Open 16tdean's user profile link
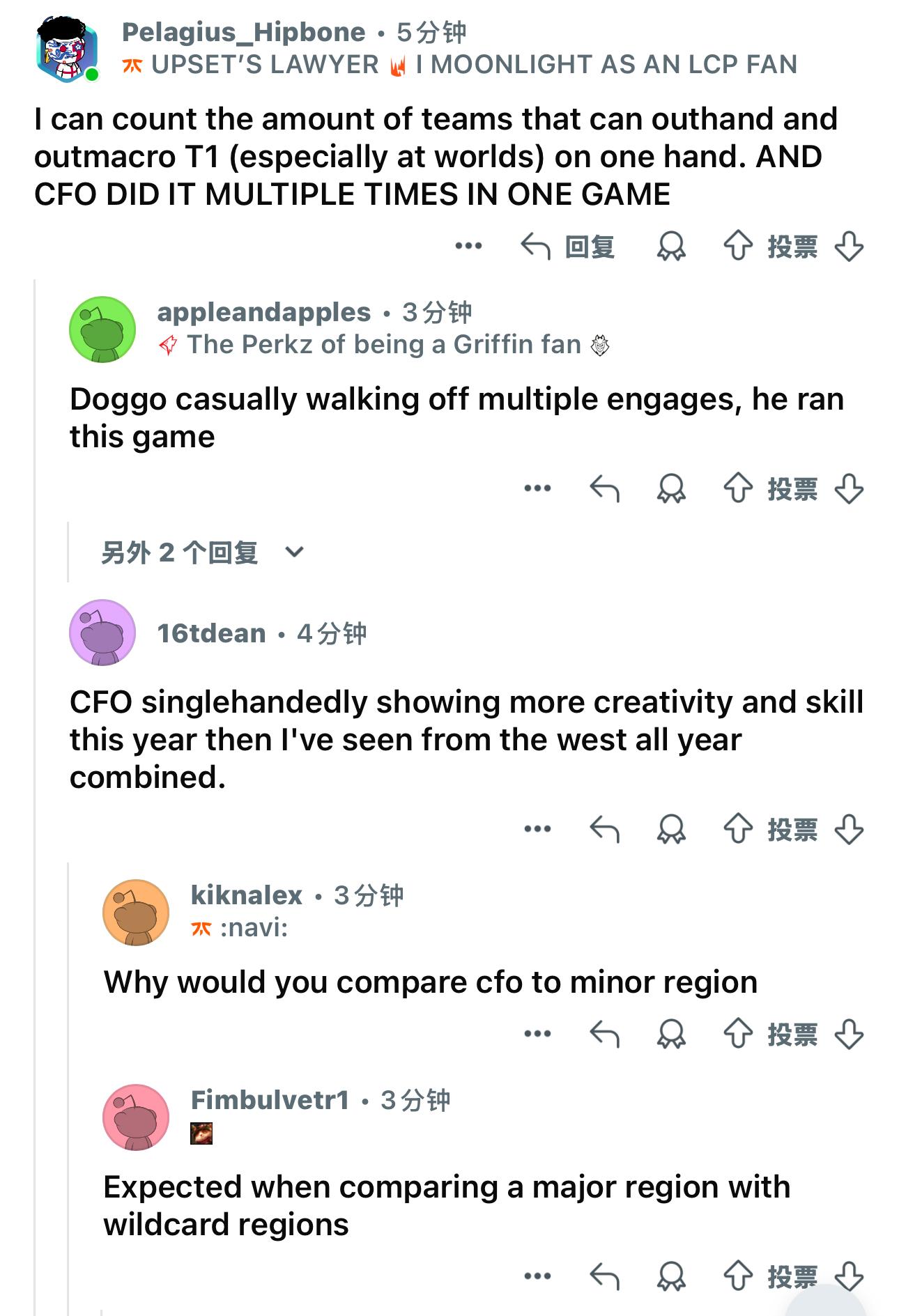The width and height of the screenshot is (899, 1316). 211,633
